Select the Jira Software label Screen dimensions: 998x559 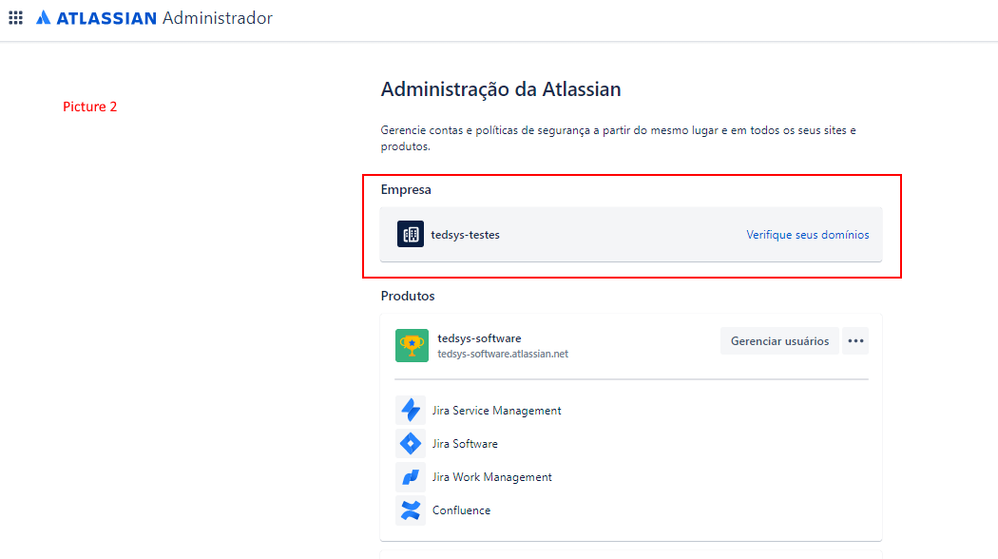tap(465, 444)
